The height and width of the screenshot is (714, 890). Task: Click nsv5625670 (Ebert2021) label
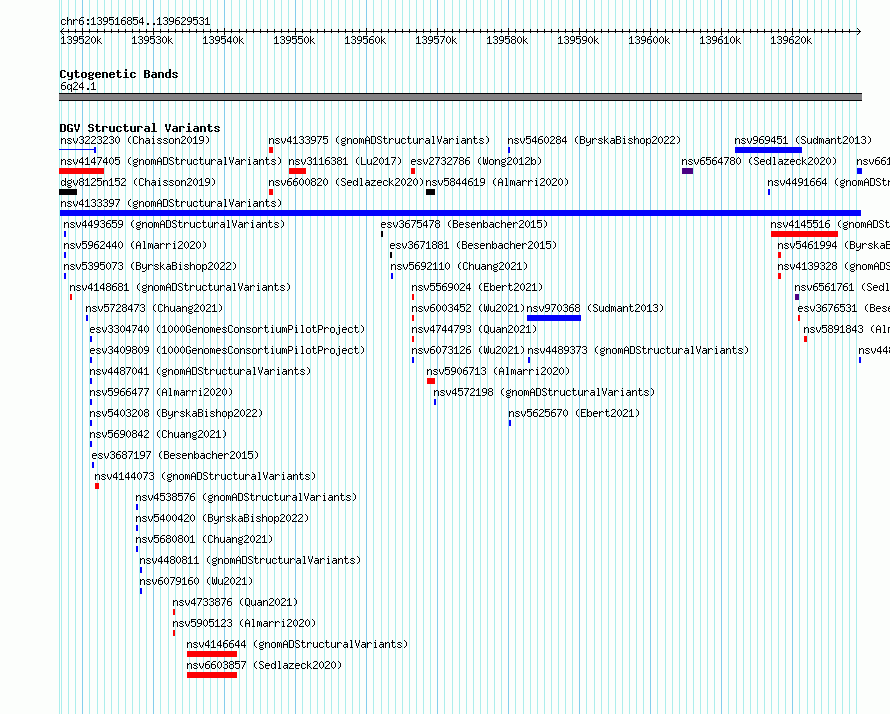coord(574,413)
